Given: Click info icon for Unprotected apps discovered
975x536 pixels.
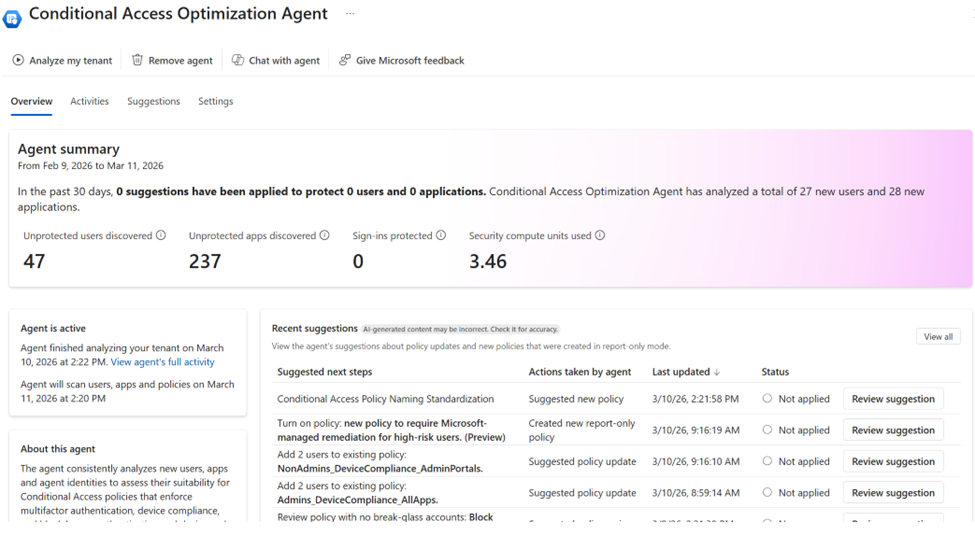Looking at the screenshot, I should coord(324,236).
